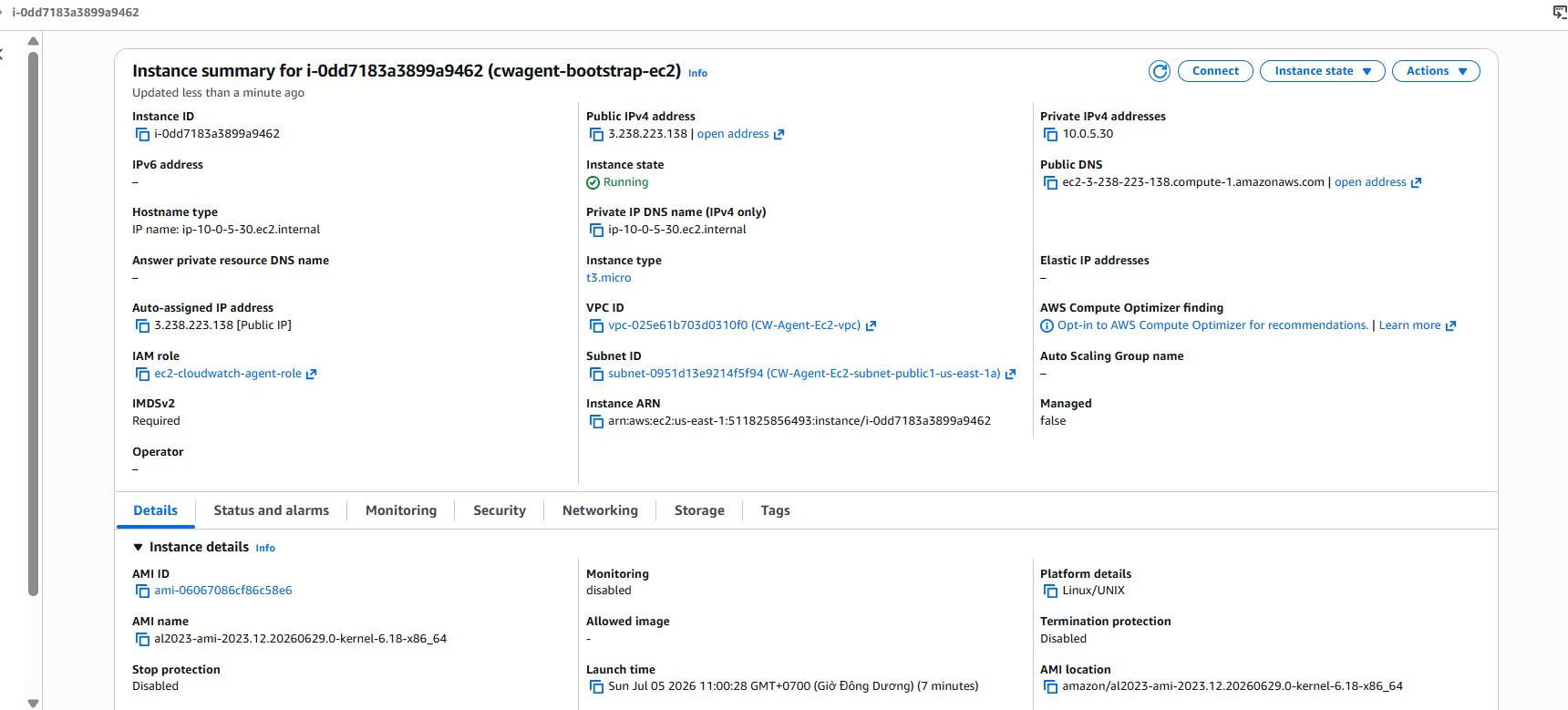
Task: Collapse the Instance details section
Action: click(x=138, y=548)
